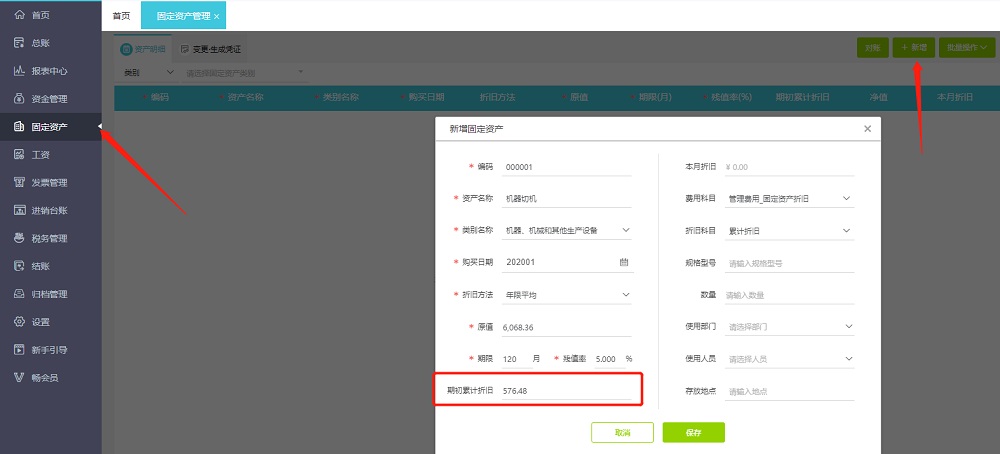Image resolution: width=1000 pixels, height=454 pixels.
Task: Open the 归档管理 archive icon
Action: [x=19, y=294]
